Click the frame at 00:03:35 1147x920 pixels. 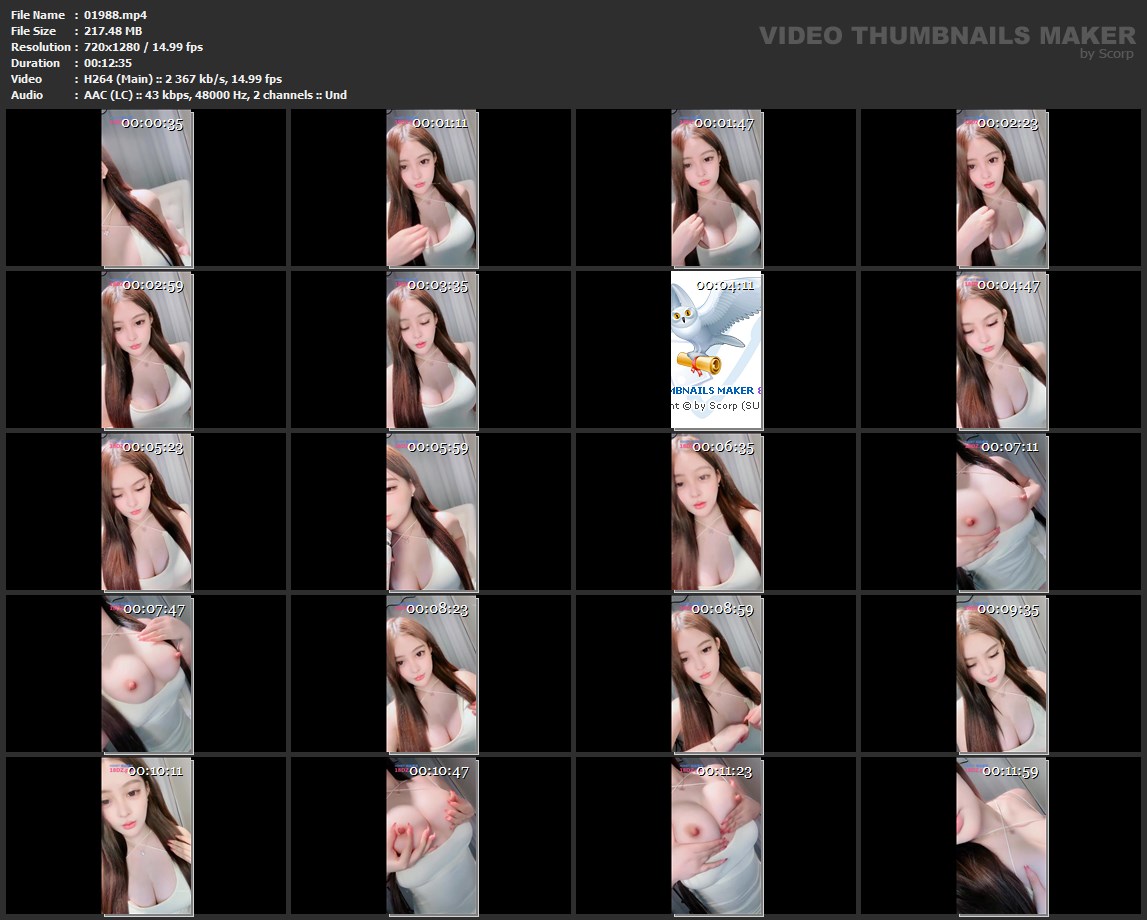pyautogui.click(x=432, y=350)
